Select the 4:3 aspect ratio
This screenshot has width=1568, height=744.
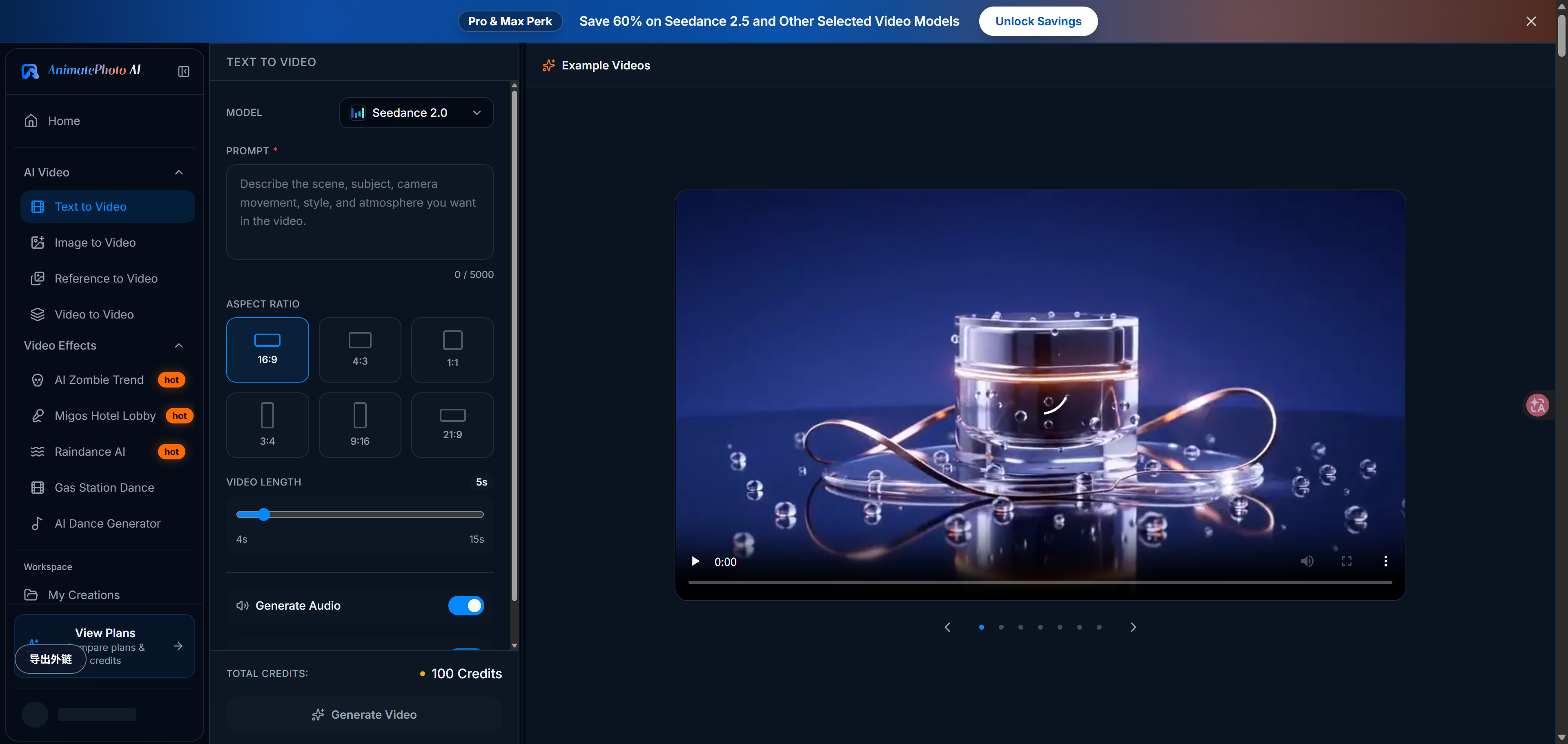[360, 350]
